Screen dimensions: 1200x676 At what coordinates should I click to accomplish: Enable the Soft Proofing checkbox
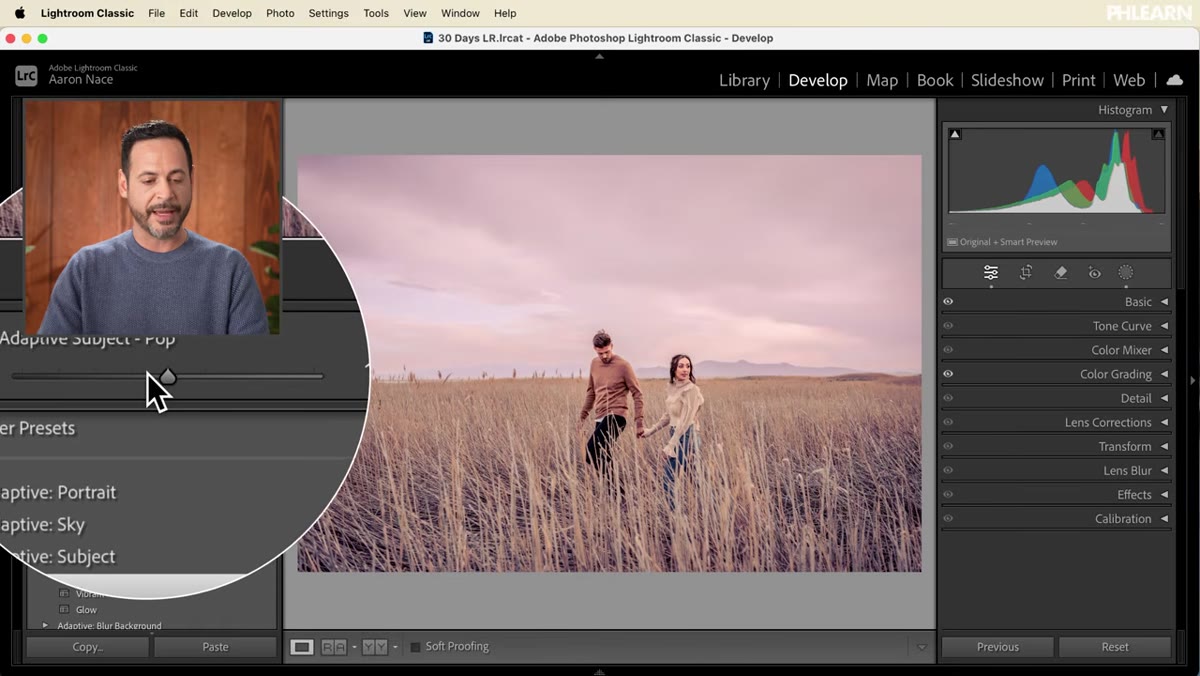point(416,647)
